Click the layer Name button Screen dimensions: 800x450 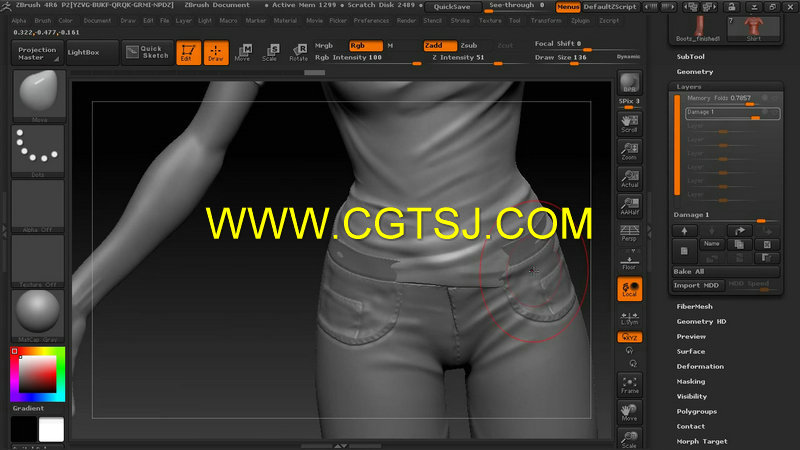pos(712,244)
